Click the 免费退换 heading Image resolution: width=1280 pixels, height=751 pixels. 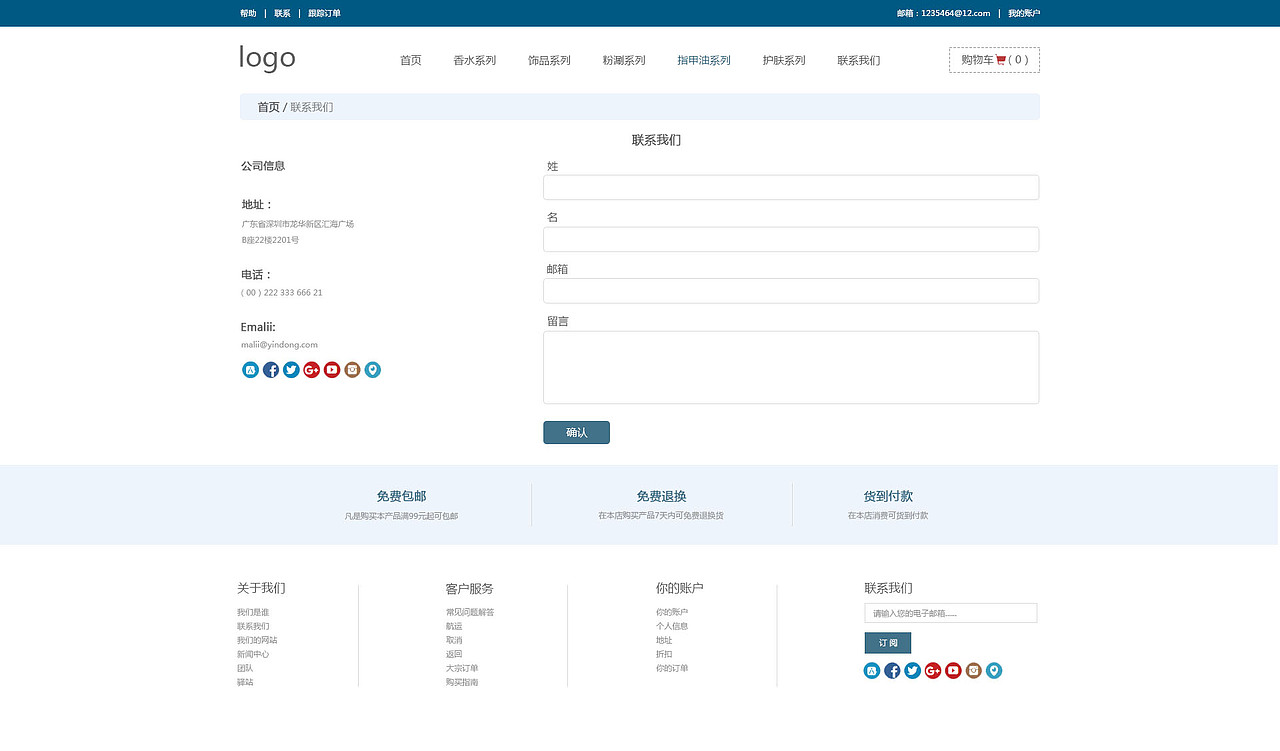click(x=661, y=496)
